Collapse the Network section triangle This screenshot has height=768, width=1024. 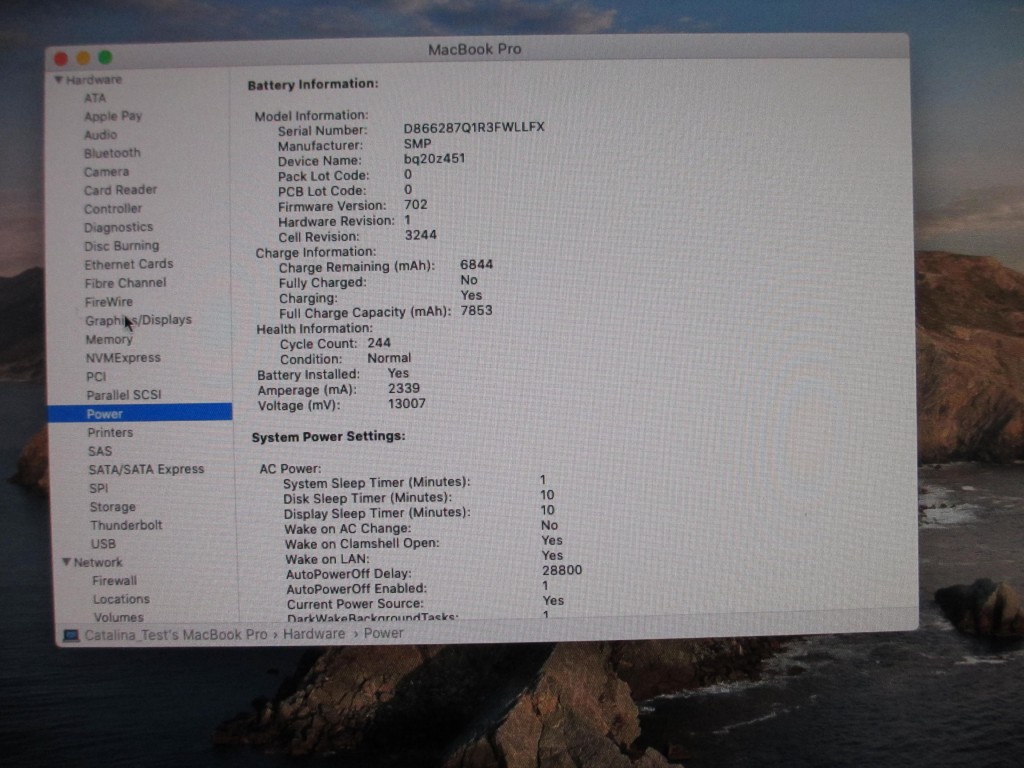(x=66, y=563)
